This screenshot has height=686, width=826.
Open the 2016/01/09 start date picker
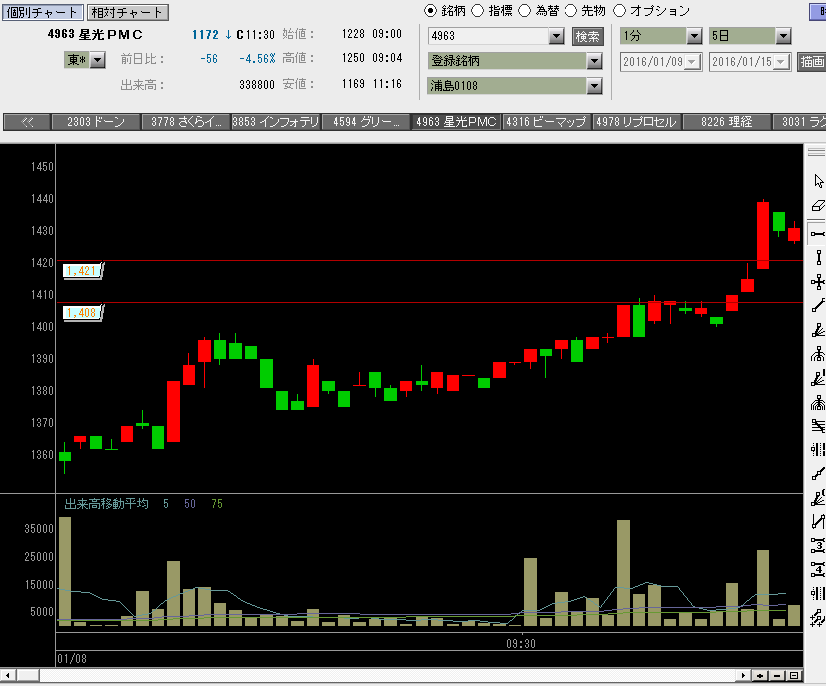[x=692, y=62]
